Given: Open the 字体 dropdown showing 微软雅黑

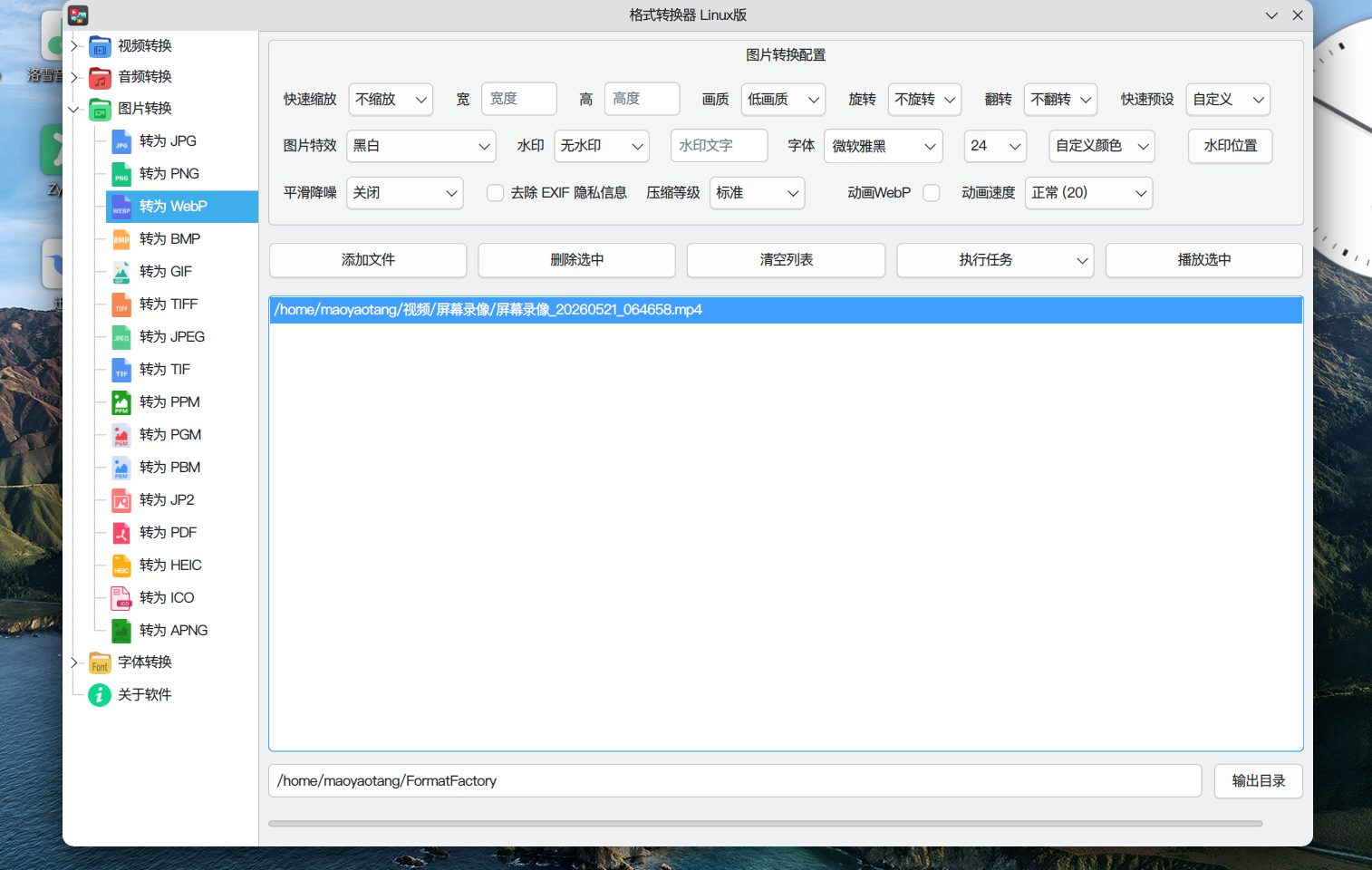Looking at the screenshot, I should 884,146.
